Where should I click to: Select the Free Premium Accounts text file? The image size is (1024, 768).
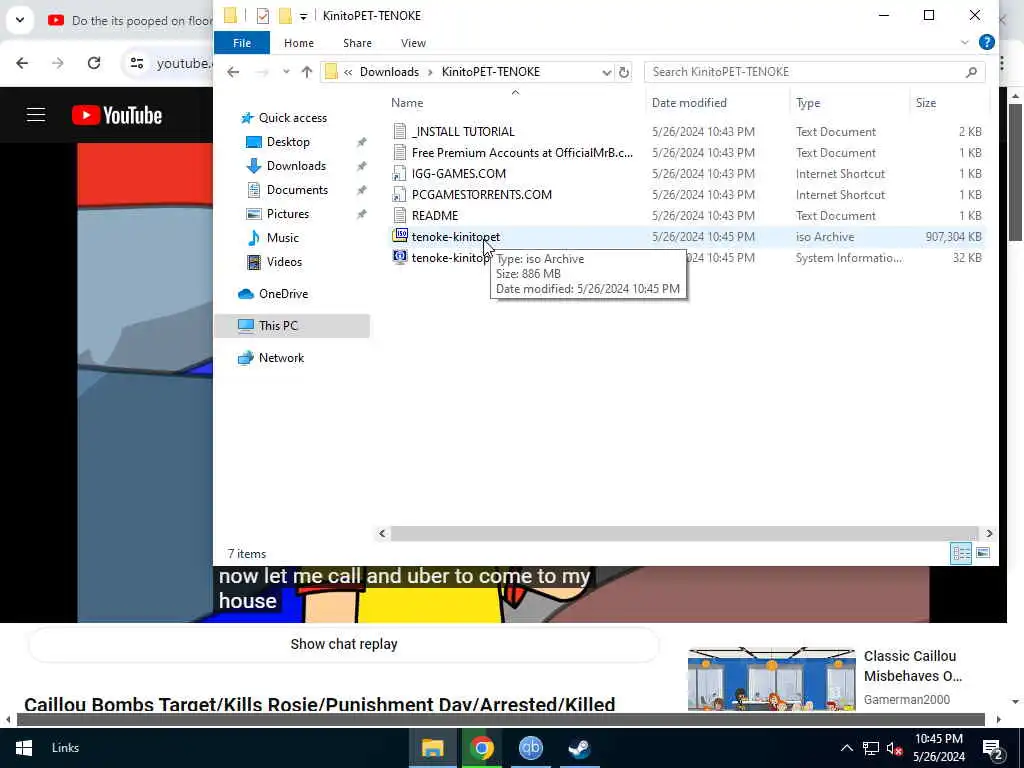coord(522,153)
